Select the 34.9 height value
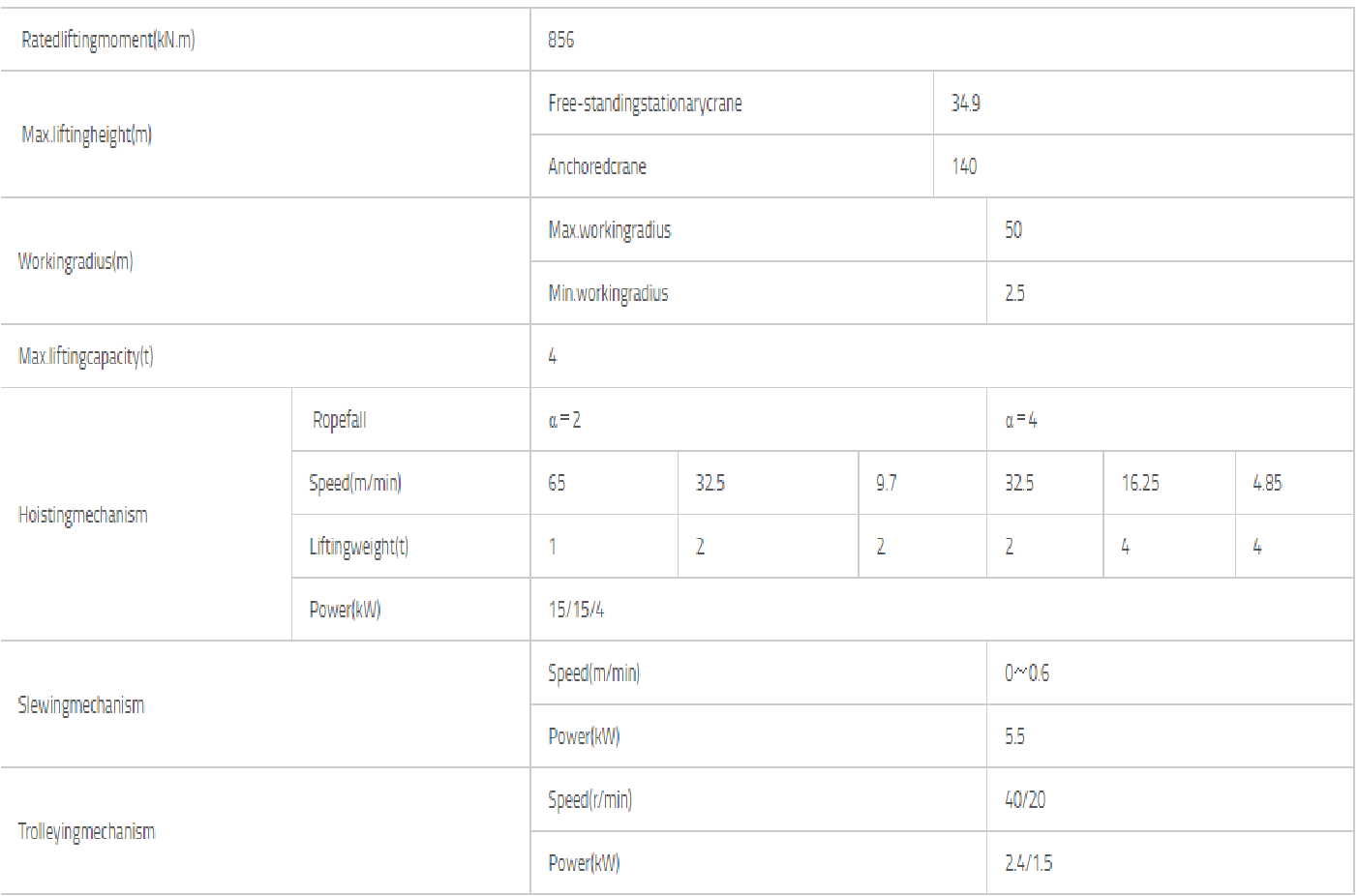The width and height of the screenshot is (1359, 896). 966,104
